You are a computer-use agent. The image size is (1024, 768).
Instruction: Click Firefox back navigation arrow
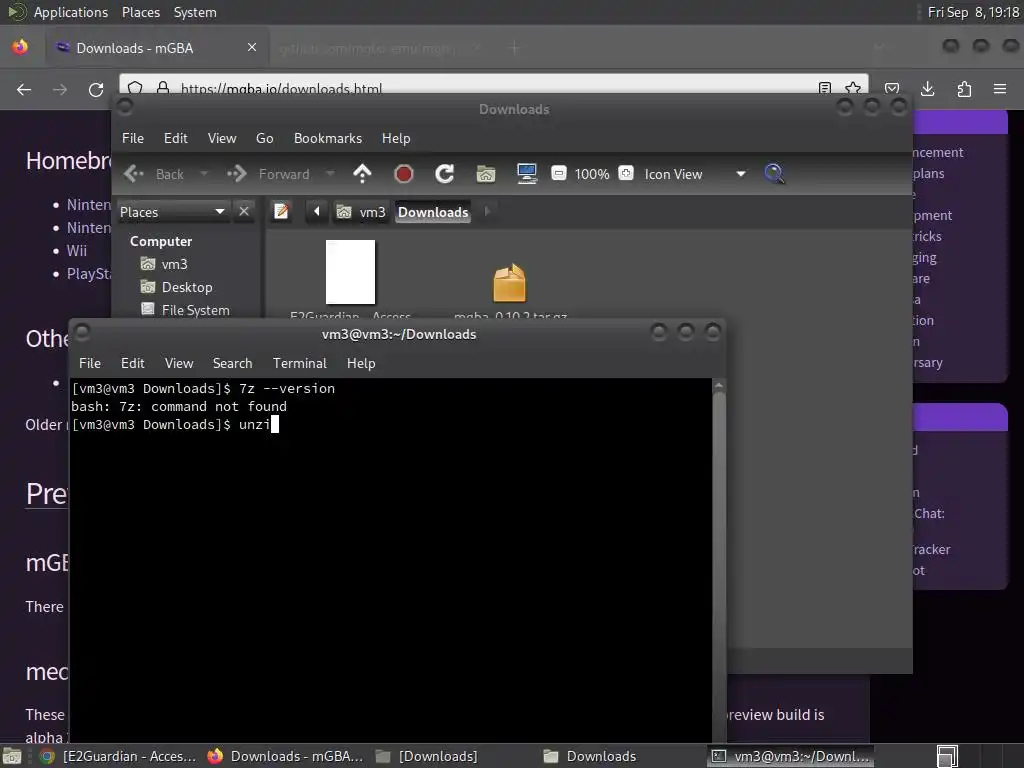click(24, 89)
